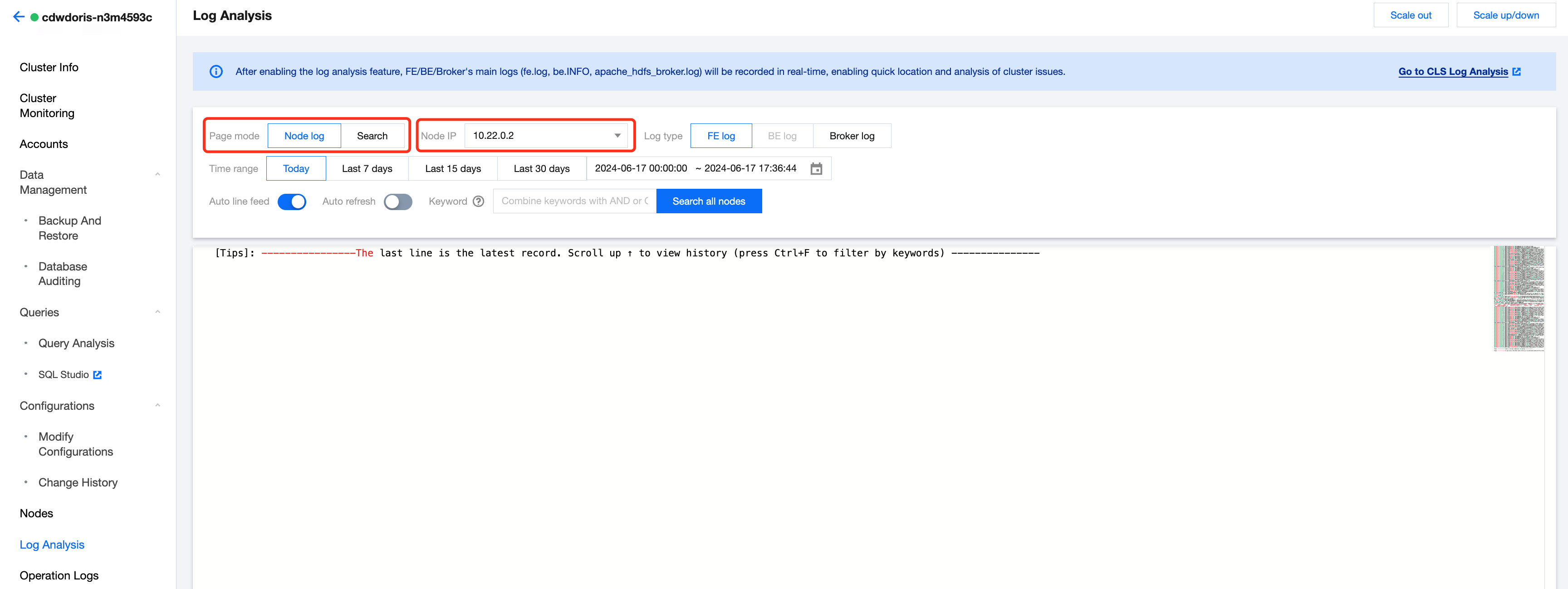Viewport: 1568px width, 589px height.
Task: Open the Node IP dropdown
Action: point(545,136)
